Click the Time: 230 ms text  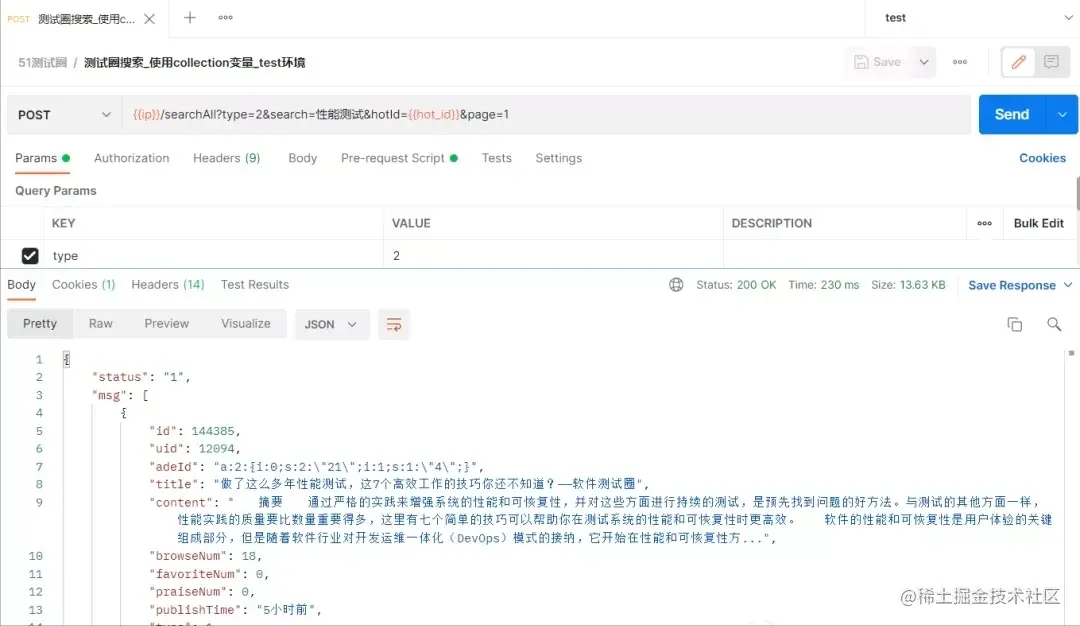point(824,285)
